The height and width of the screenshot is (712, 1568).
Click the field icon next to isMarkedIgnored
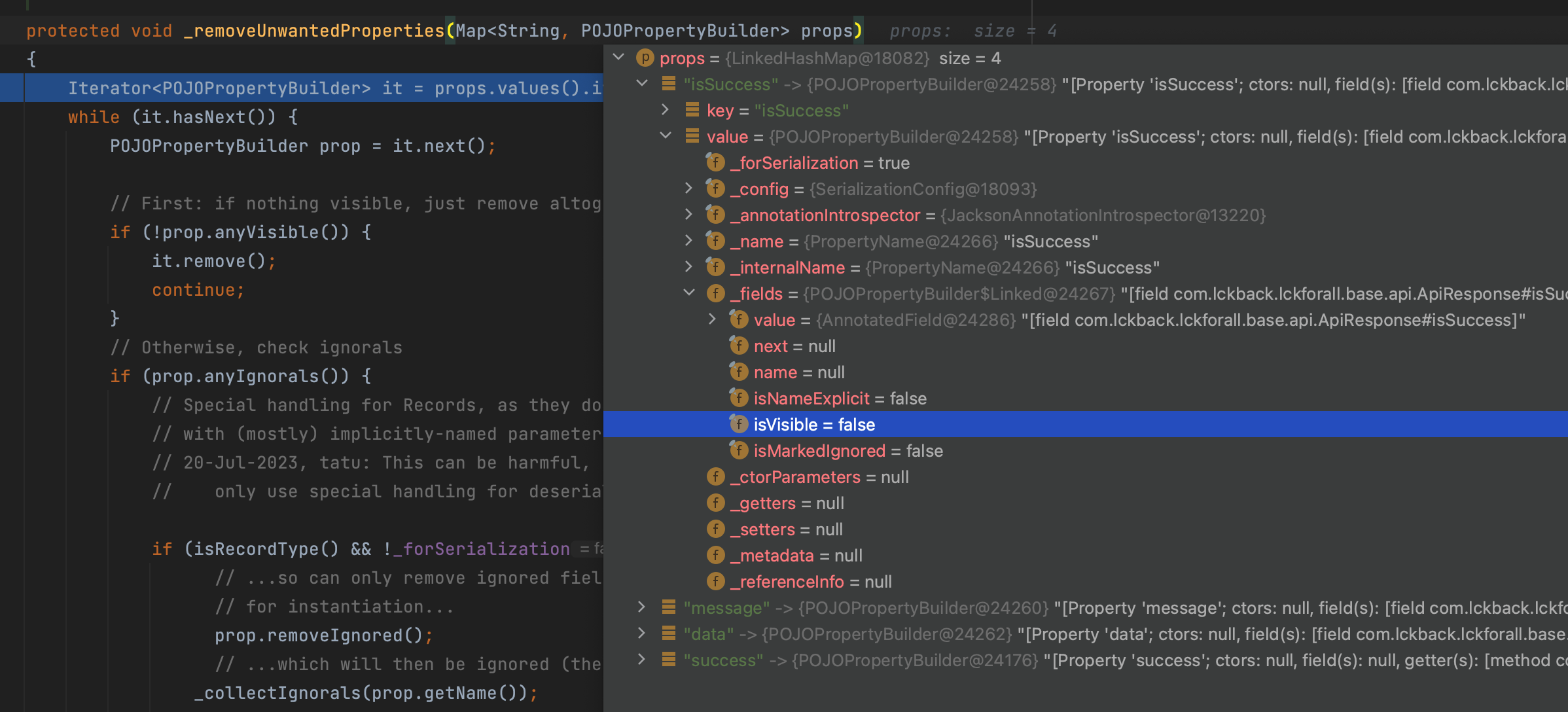coord(739,451)
